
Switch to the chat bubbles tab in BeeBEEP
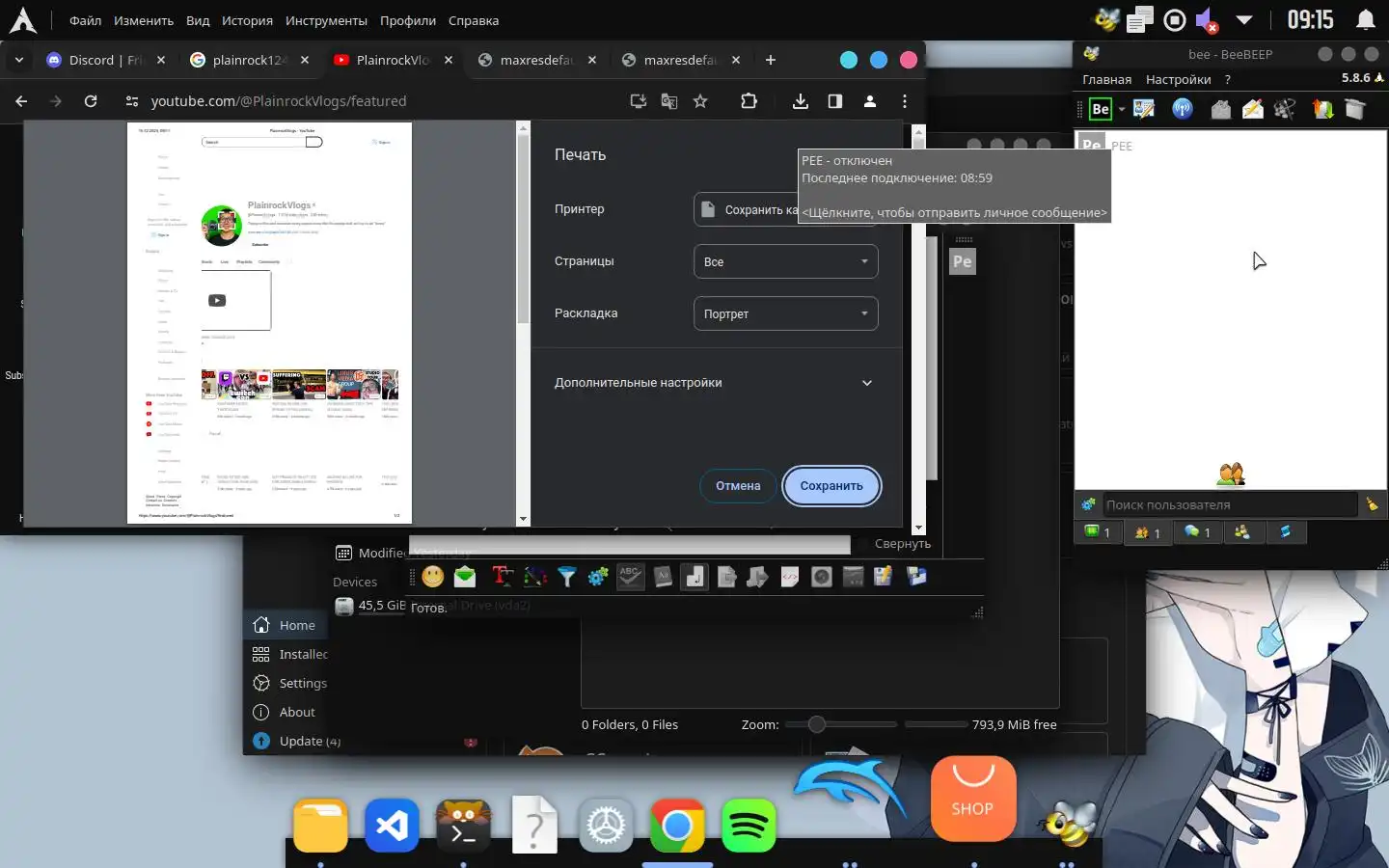pos(1198,531)
